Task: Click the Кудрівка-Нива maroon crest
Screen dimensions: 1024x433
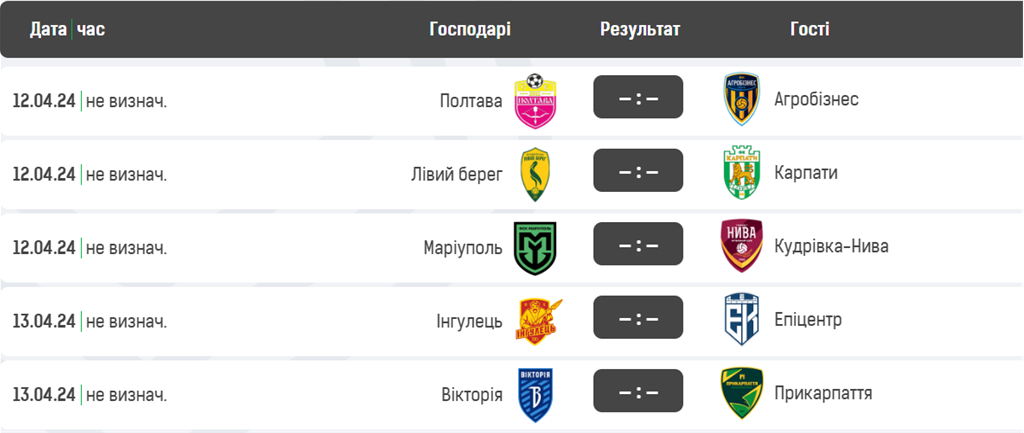Action: (x=743, y=247)
